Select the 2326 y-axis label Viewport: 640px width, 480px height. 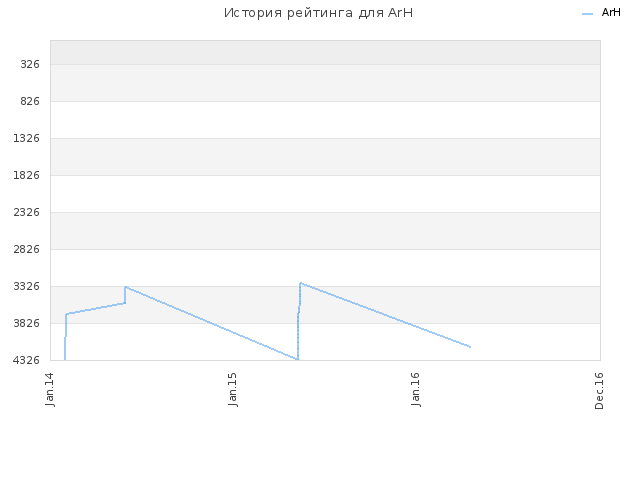(27, 212)
